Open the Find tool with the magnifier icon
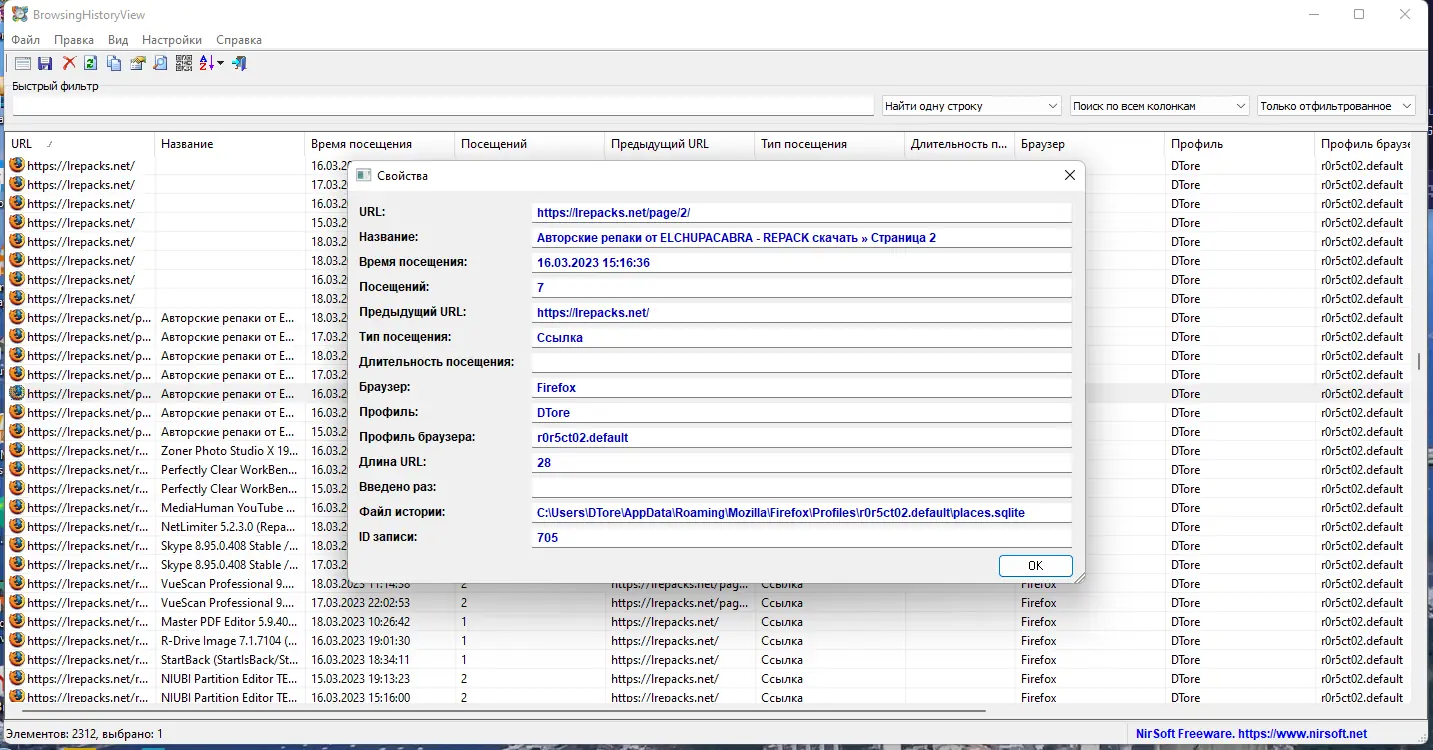The height and width of the screenshot is (750, 1433). point(160,64)
